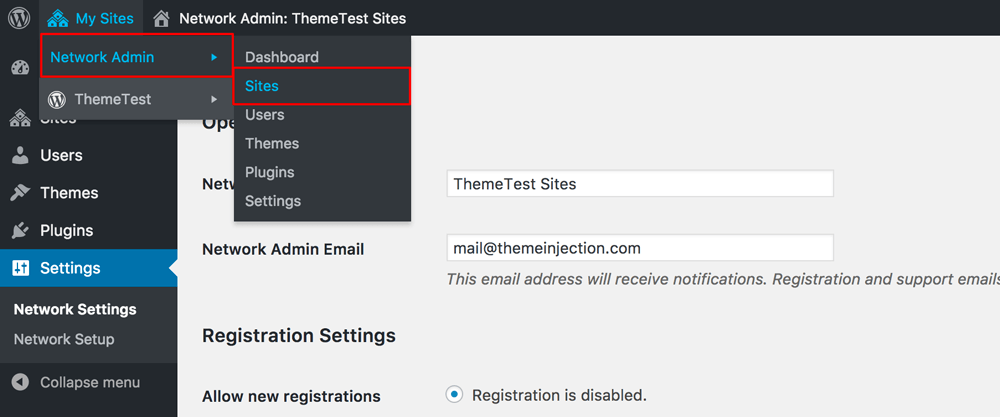
Task: Click the Plugins plug icon in sidebar
Action: tap(20, 230)
